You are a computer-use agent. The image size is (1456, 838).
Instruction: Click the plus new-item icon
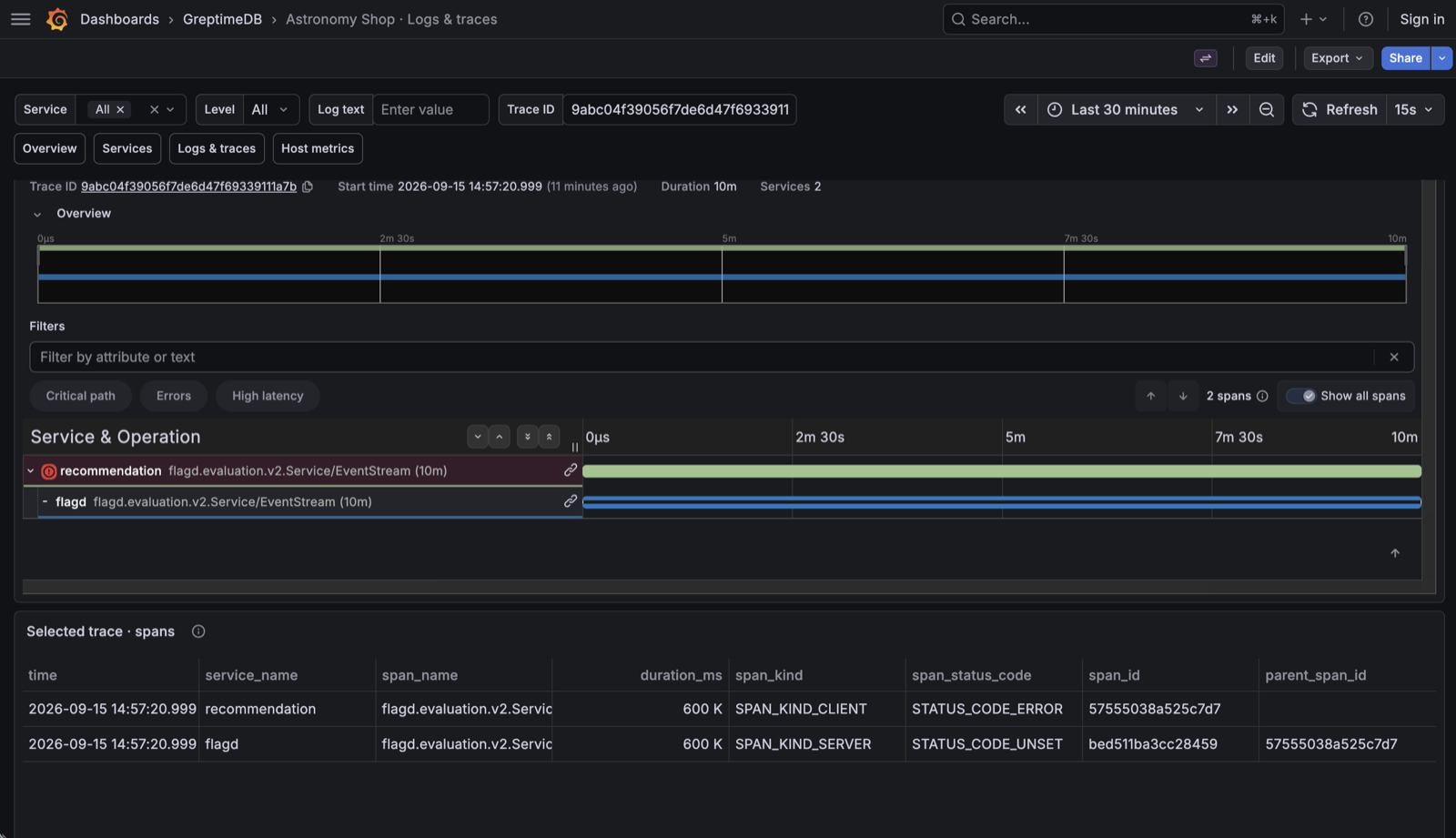pos(1306,19)
